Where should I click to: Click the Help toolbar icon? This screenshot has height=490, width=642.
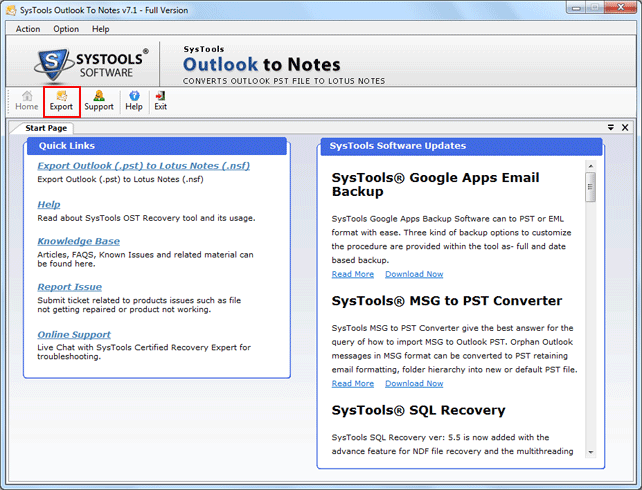click(x=134, y=101)
